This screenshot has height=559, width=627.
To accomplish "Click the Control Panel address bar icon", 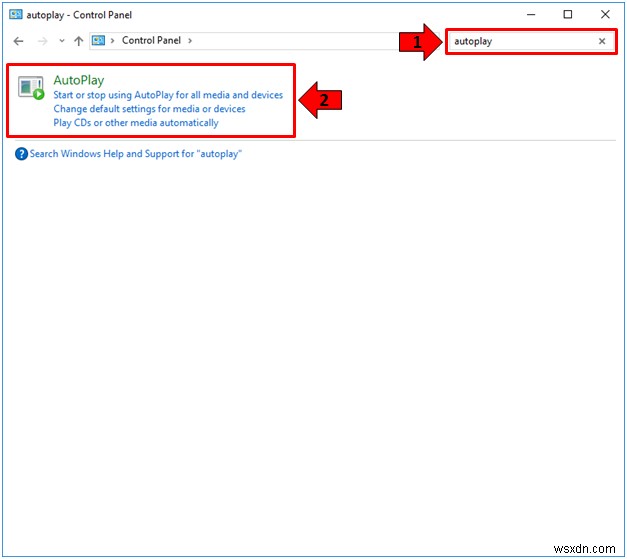I will coord(98,40).
